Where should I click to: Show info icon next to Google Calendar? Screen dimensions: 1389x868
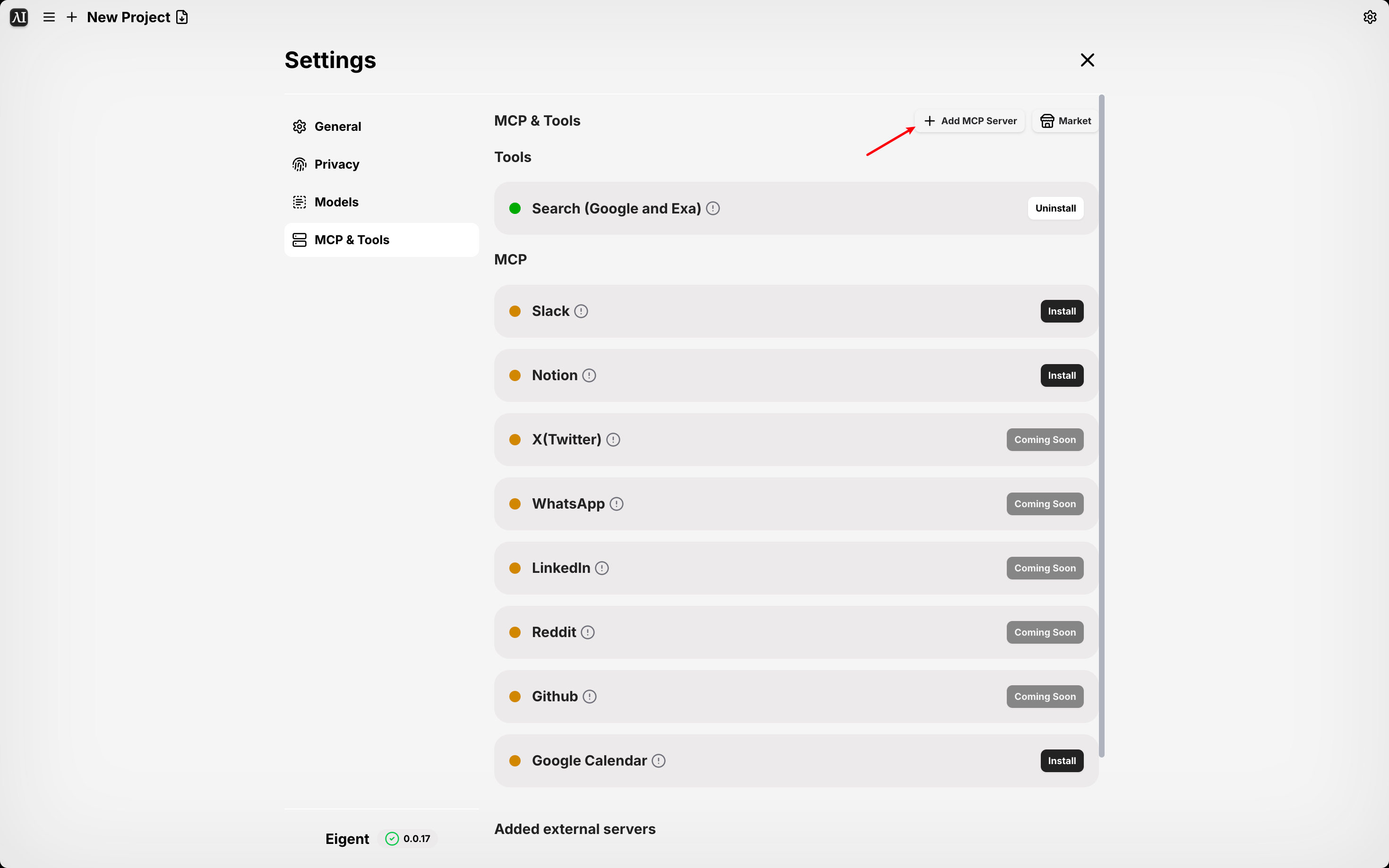(659, 761)
